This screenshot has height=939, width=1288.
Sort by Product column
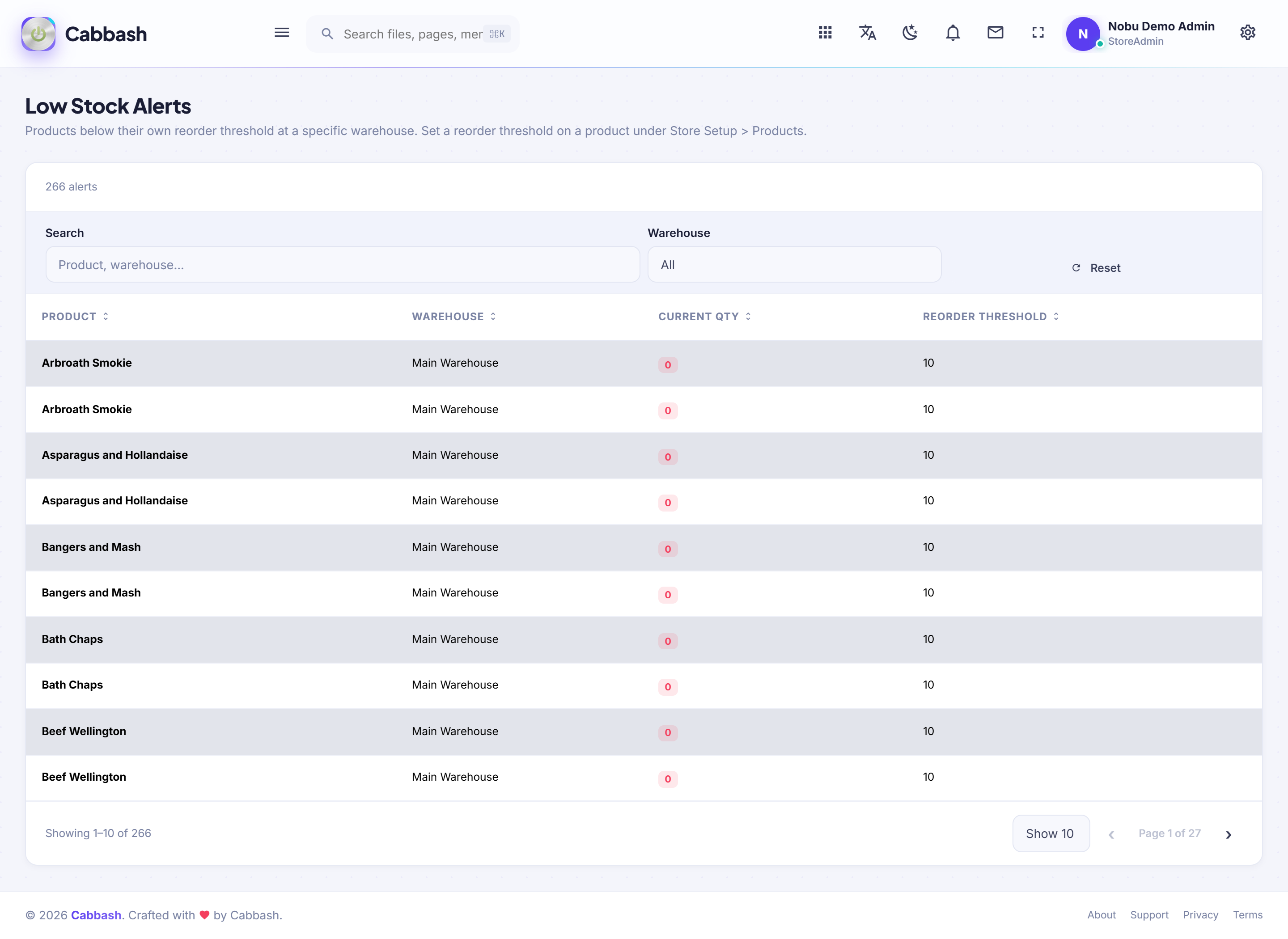[x=75, y=317]
